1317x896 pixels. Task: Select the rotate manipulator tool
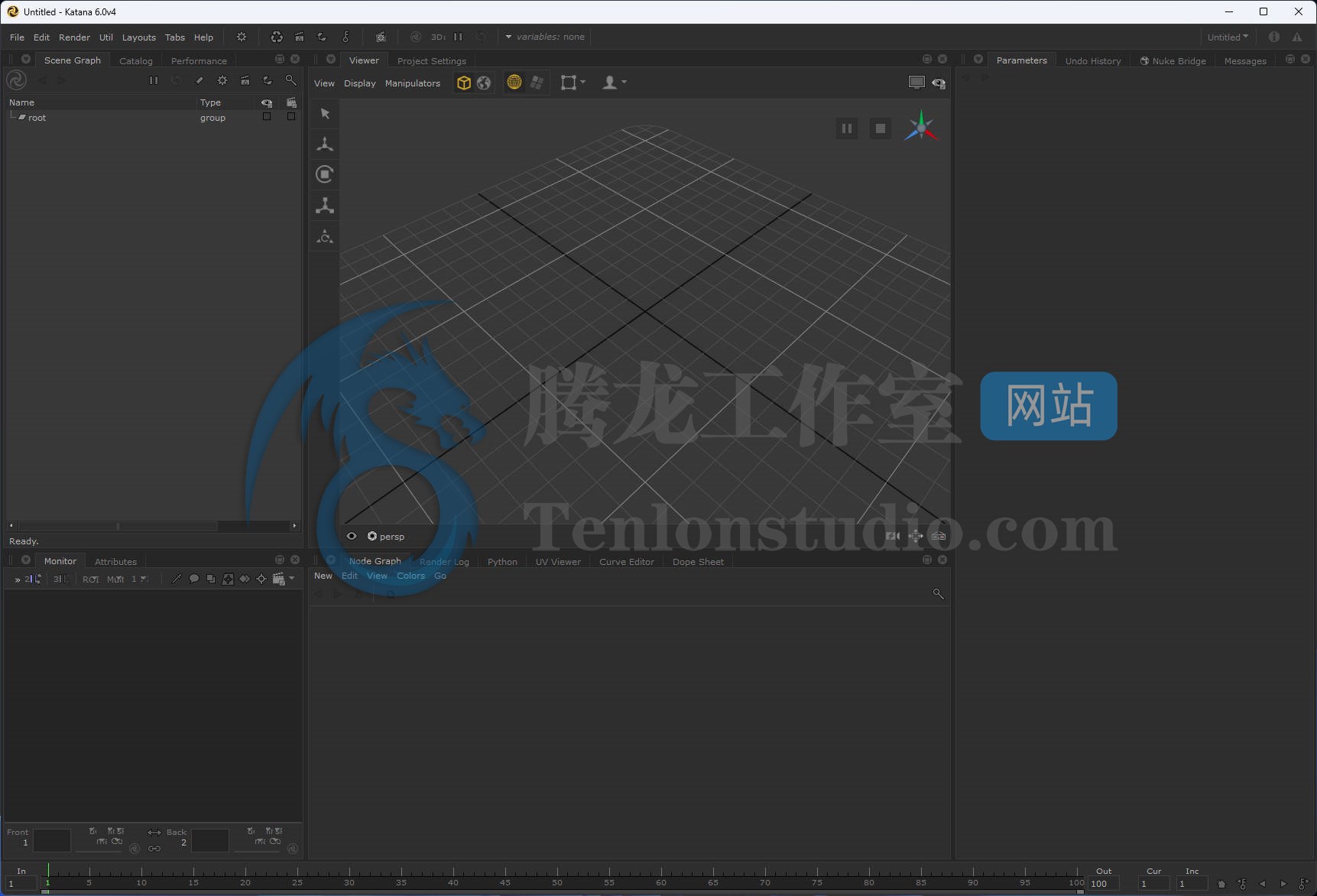pos(325,174)
